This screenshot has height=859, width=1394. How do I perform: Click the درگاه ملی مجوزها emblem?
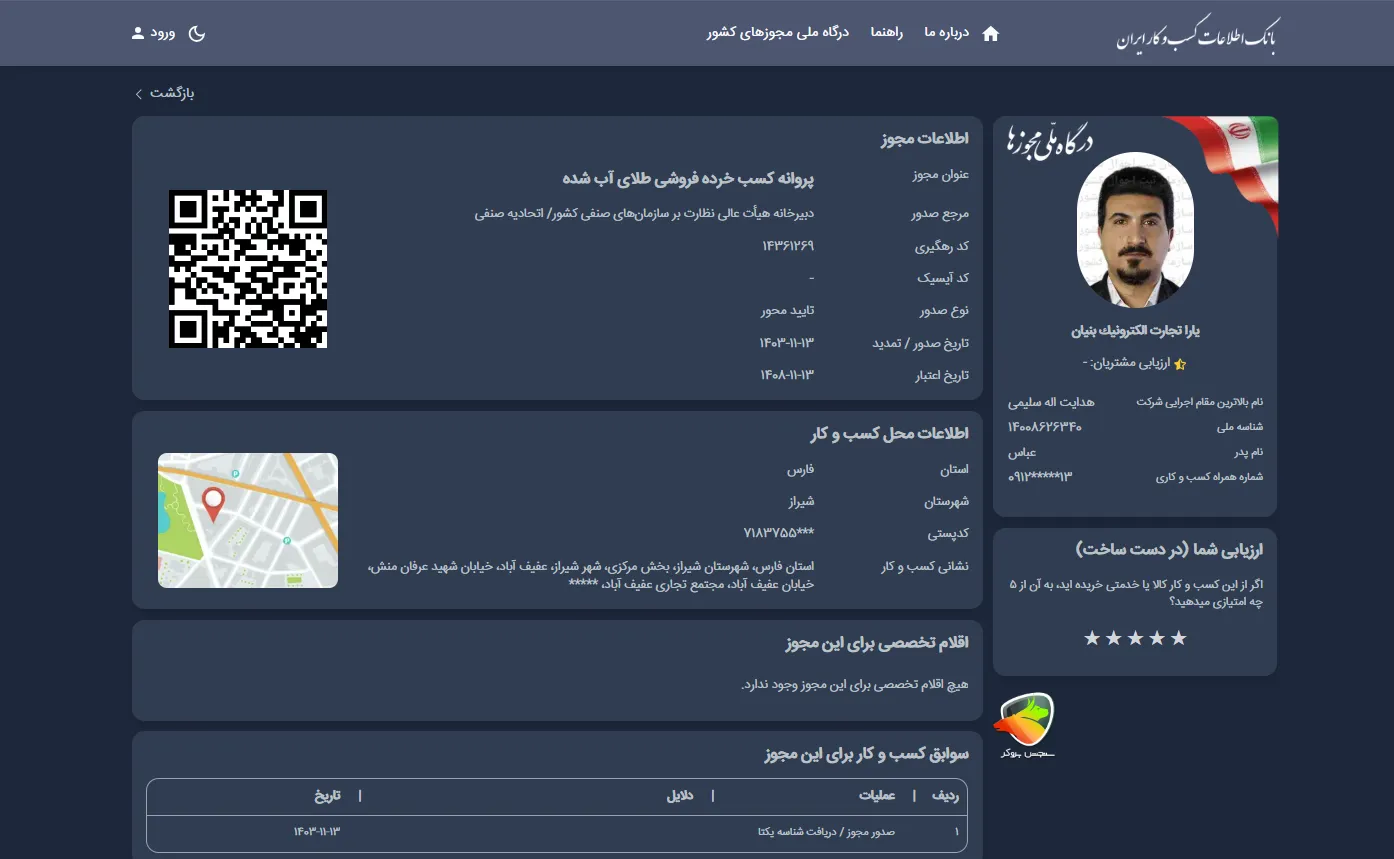(1050, 140)
